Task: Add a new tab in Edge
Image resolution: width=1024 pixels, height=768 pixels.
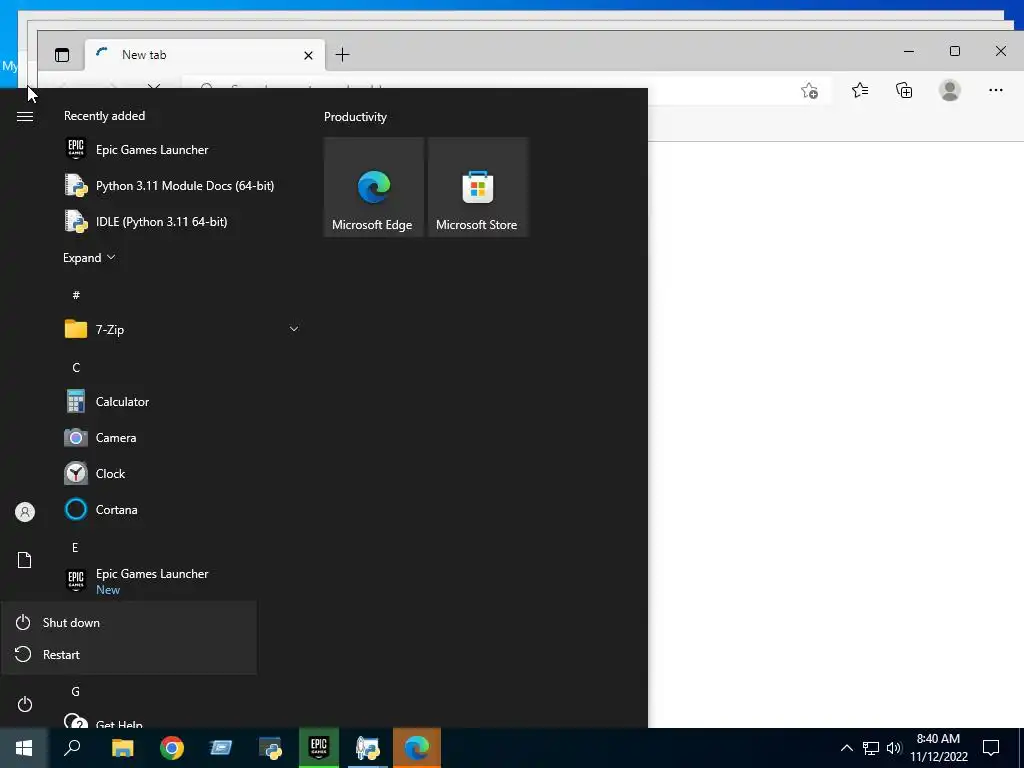Action: (x=342, y=55)
